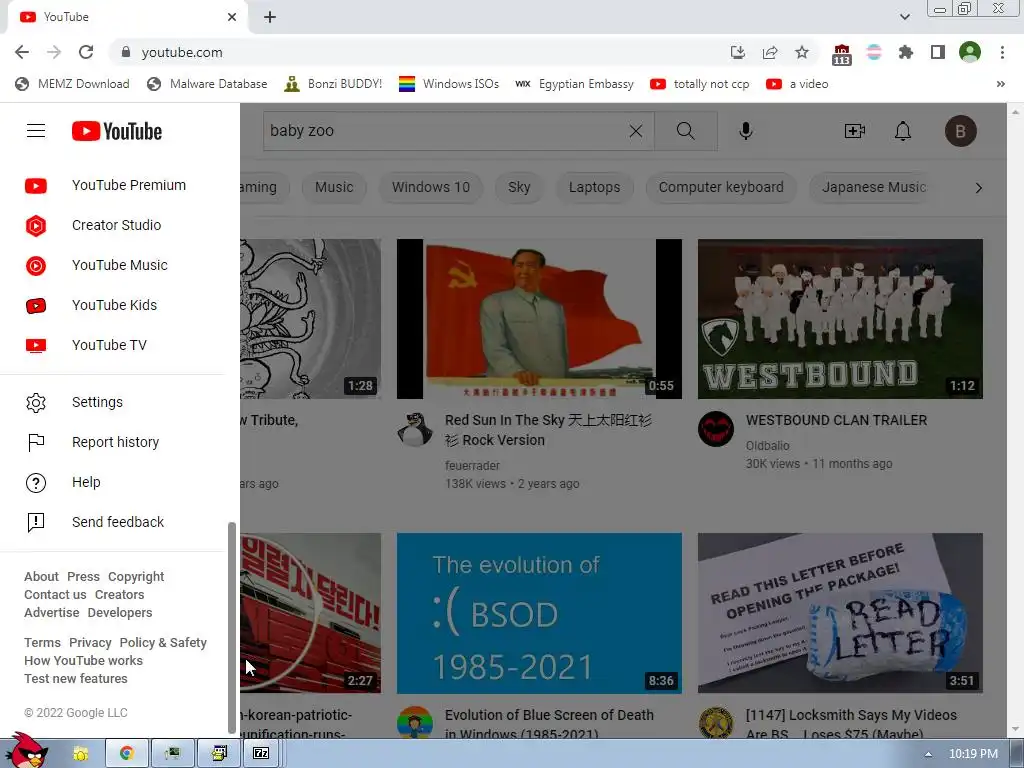Open the Windows ISOs bookmark

pyautogui.click(x=449, y=84)
